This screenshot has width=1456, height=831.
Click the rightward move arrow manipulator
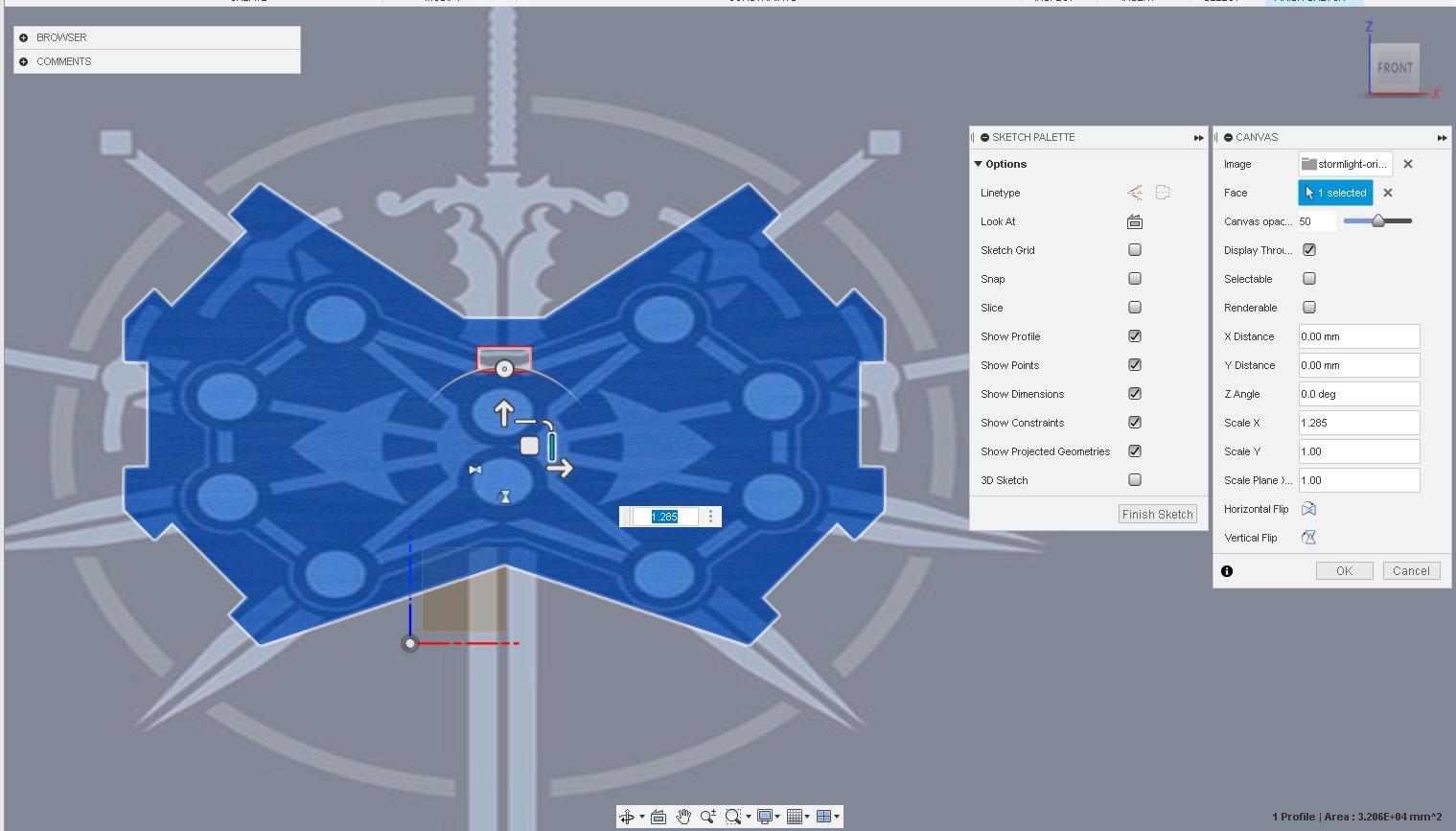[561, 468]
